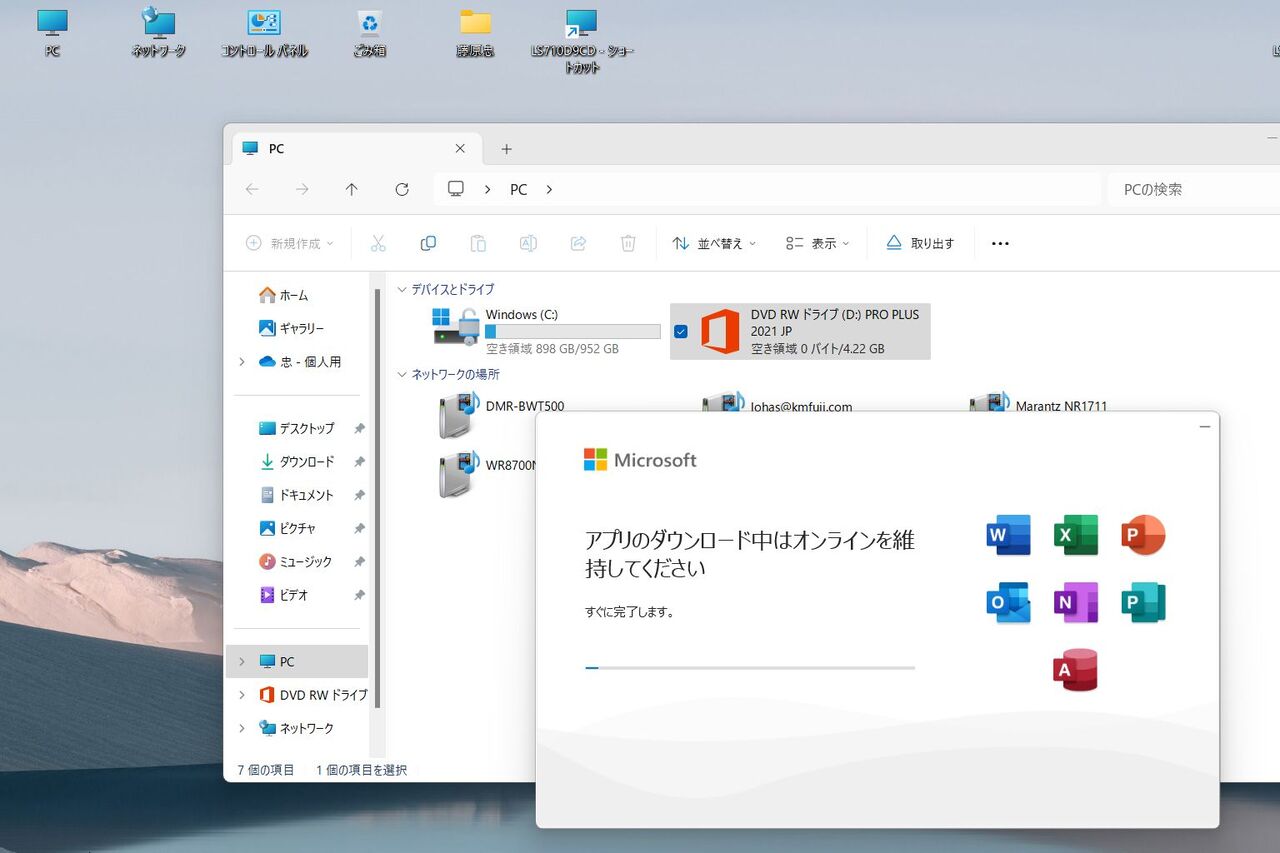Click the Delete trash icon in toolbar
The height and width of the screenshot is (853, 1280).
tap(628, 243)
